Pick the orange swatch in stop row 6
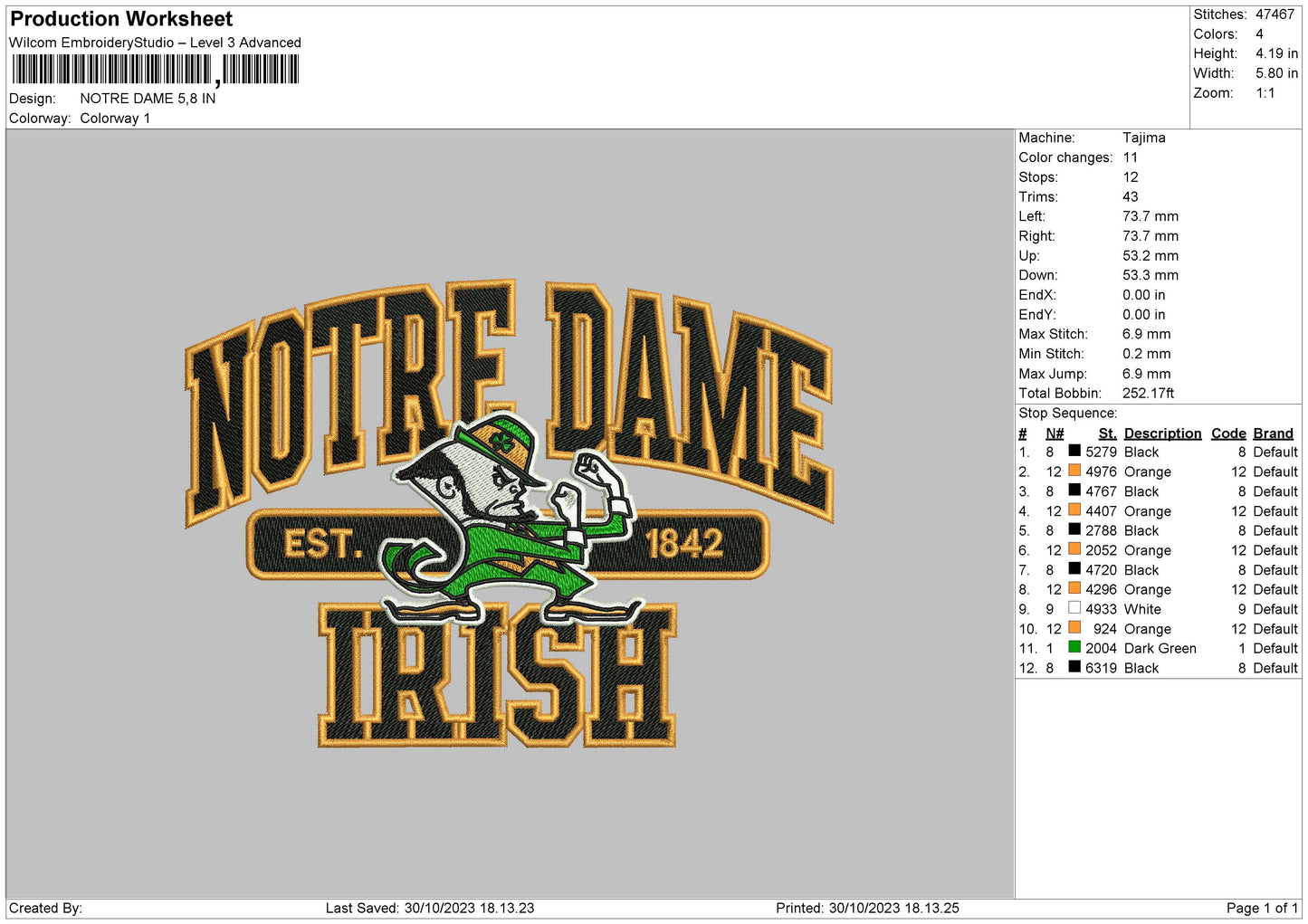The height and width of the screenshot is (924, 1308). coord(1074,549)
